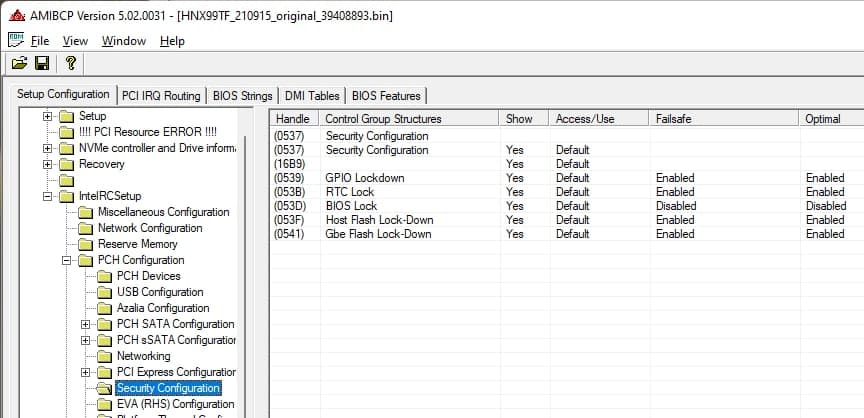
Task: Click the Help question mark icon
Action: click(70, 64)
